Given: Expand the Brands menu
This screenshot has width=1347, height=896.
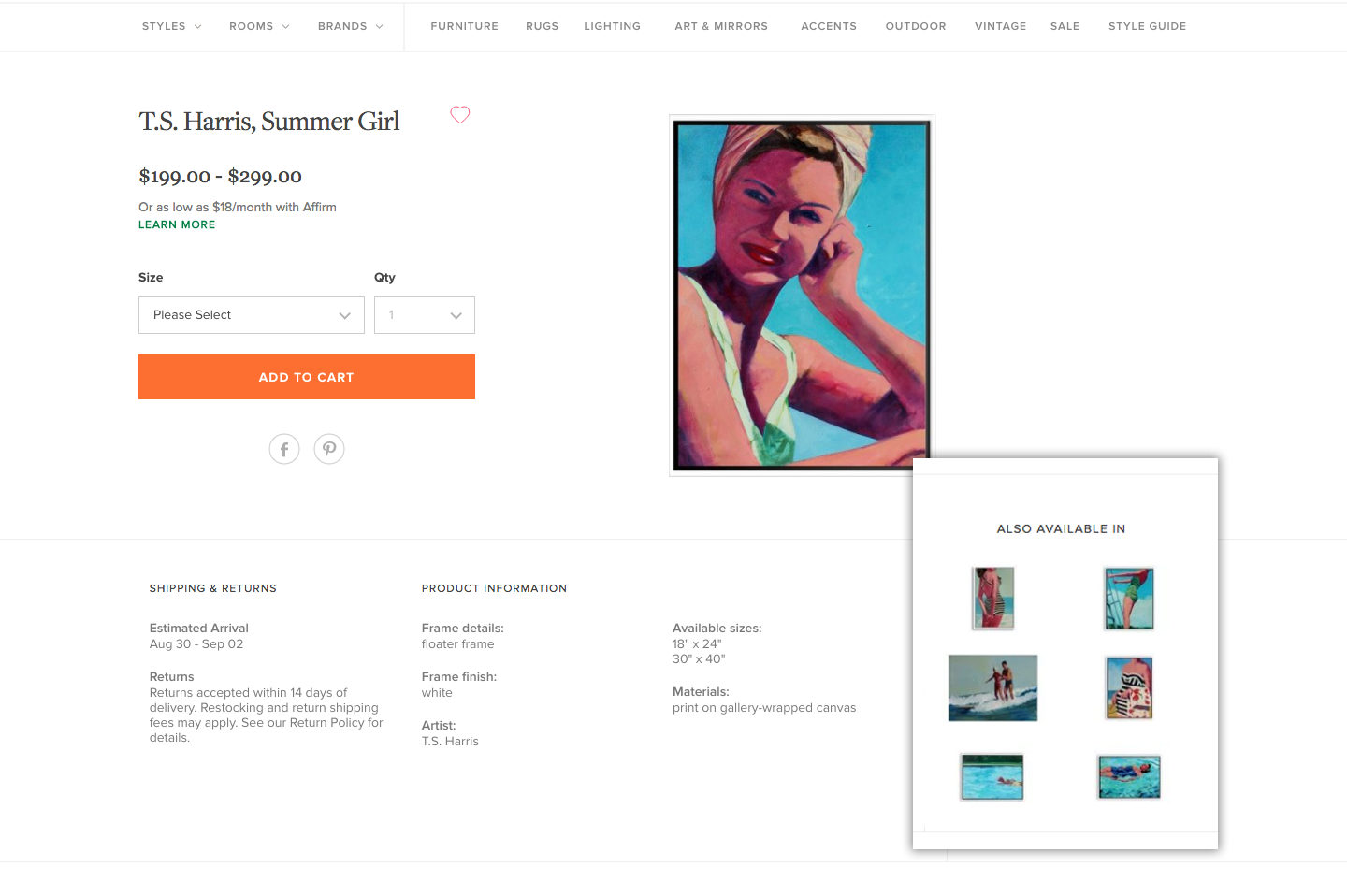Looking at the screenshot, I should [x=351, y=26].
